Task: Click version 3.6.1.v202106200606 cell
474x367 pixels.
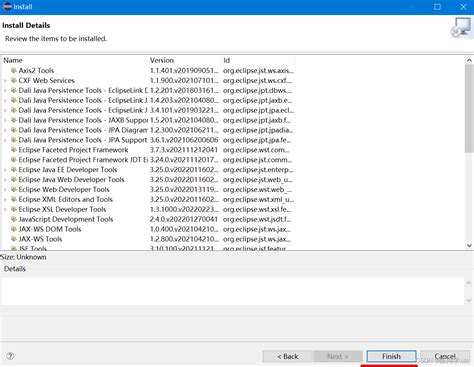Action: click(184, 140)
